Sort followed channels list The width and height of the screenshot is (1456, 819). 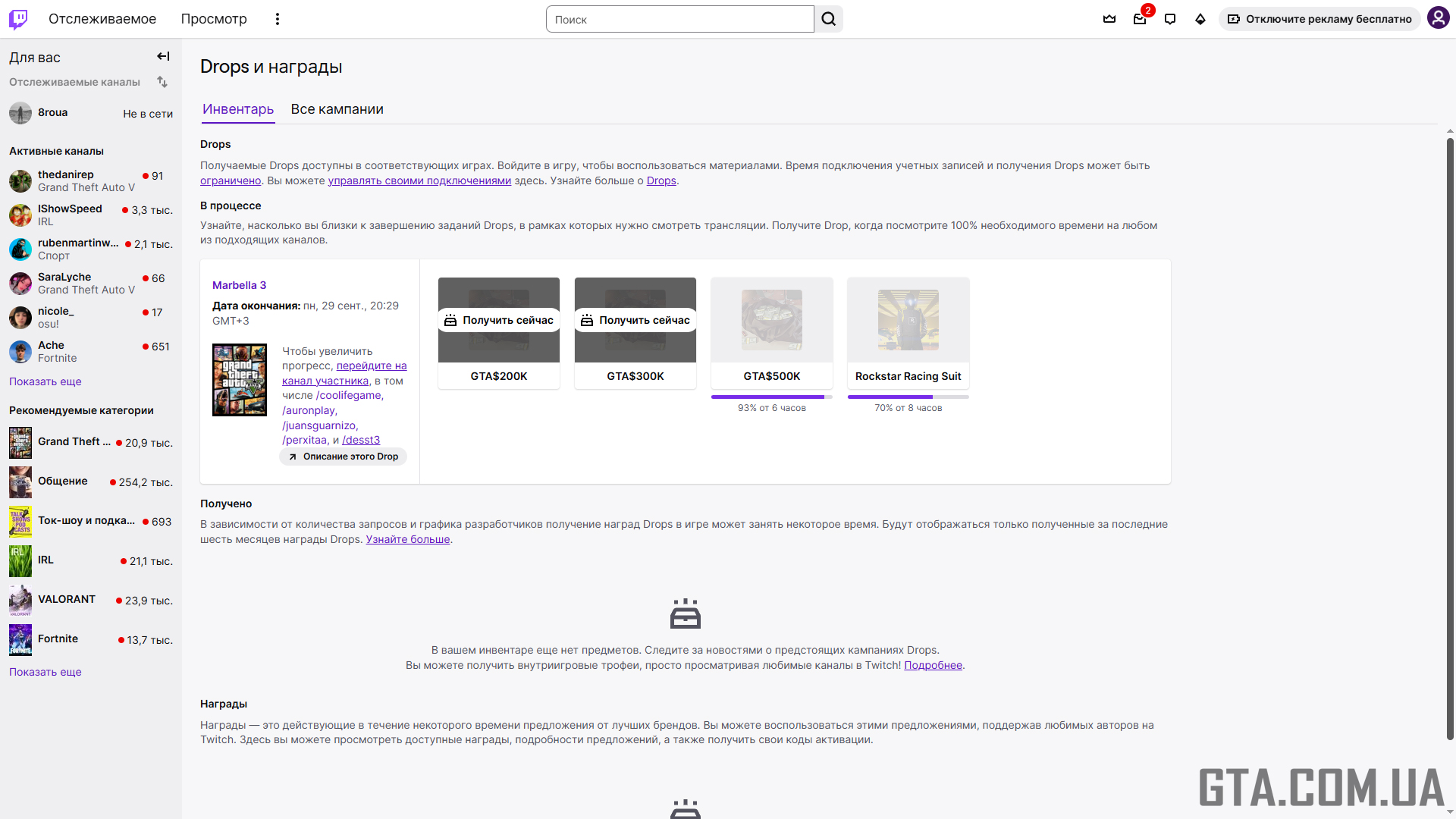(162, 82)
